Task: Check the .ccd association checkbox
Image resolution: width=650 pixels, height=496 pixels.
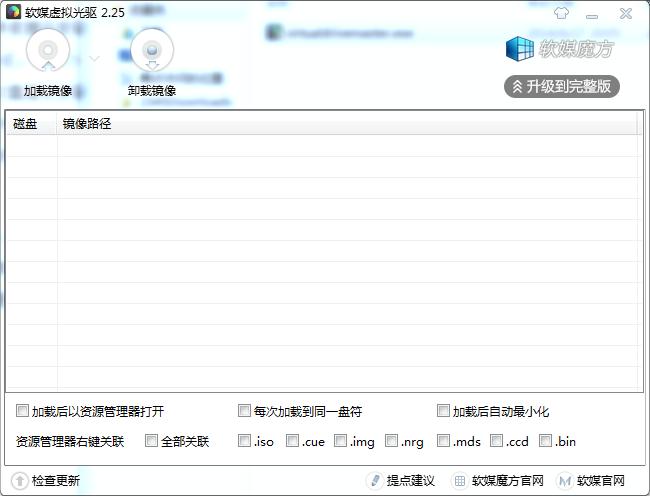Action: pos(496,440)
